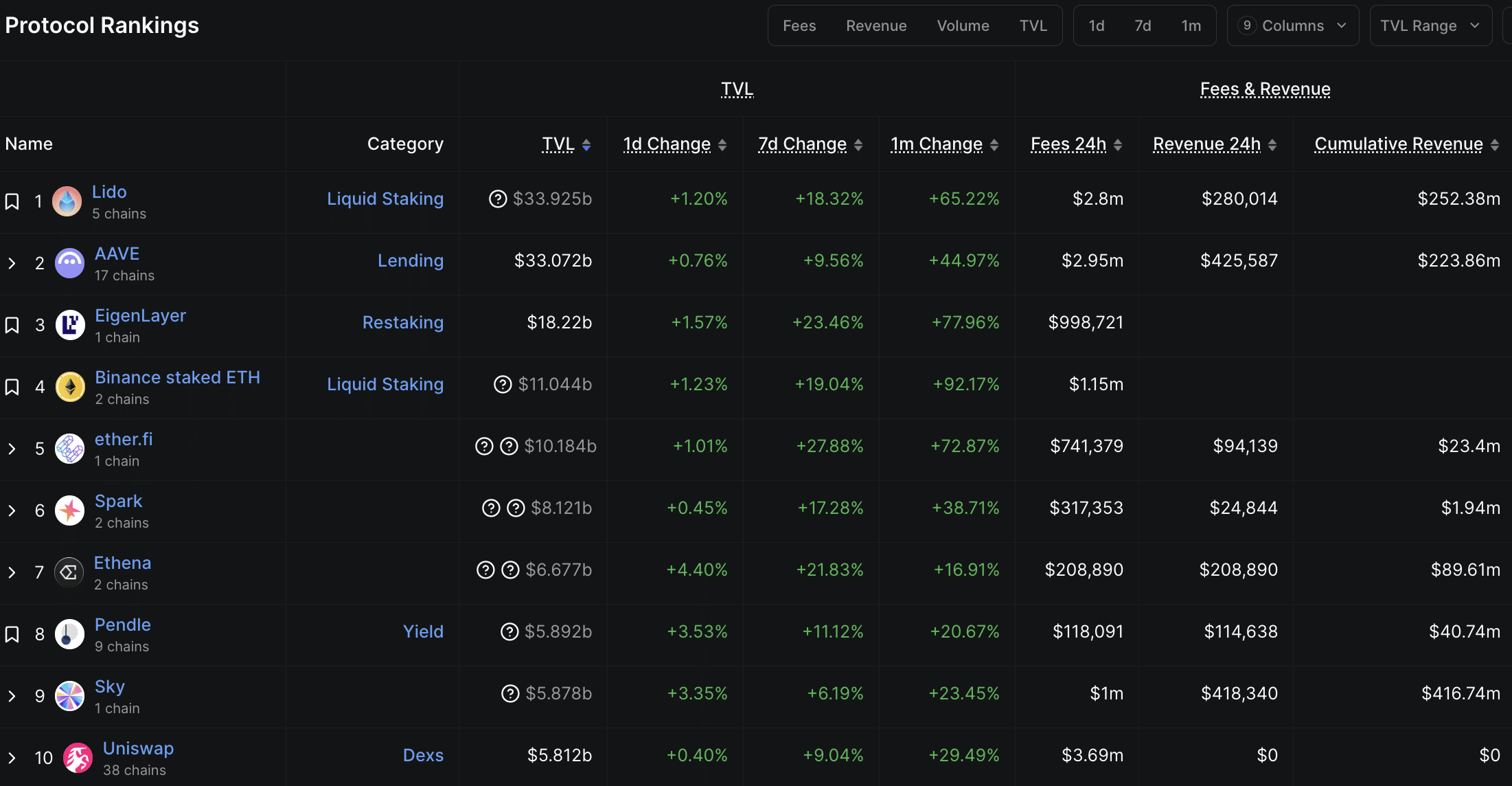The width and height of the screenshot is (1512, 786).
Task: Expand the AAVE row chevron
Action: point(12,263)
